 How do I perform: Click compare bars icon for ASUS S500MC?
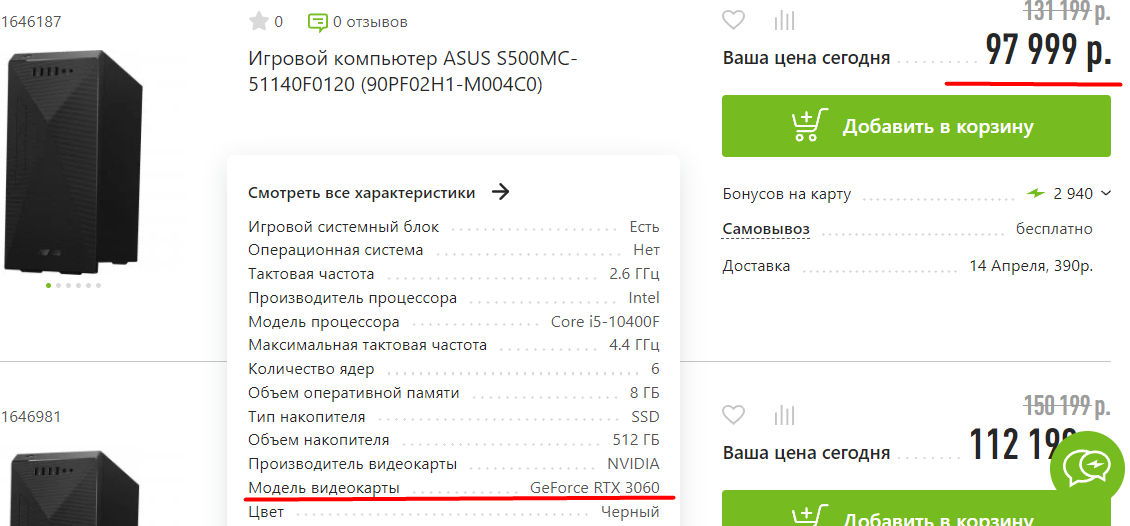tap(785, 20)
